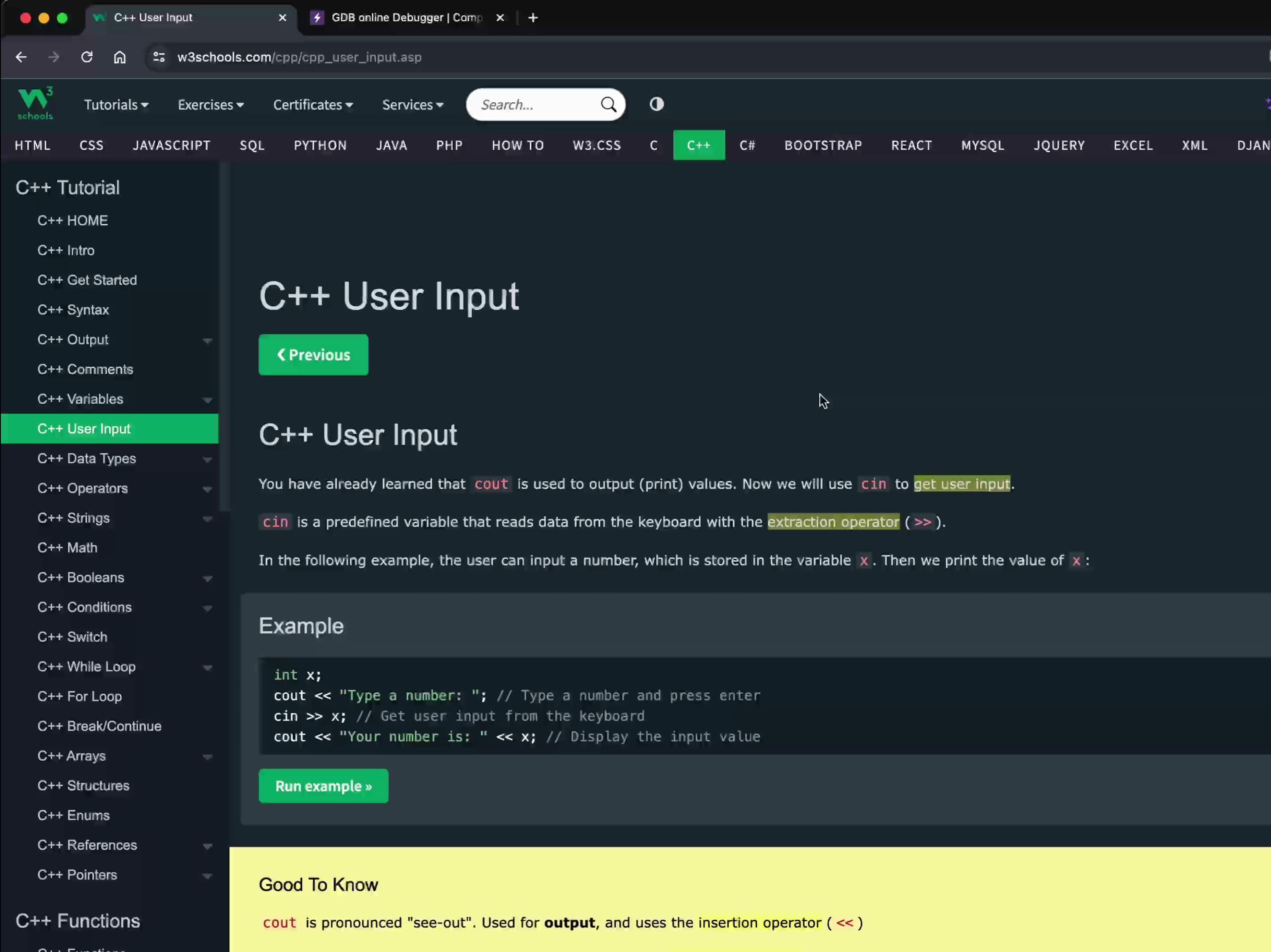Click the Run example button

click(x=323, y=786)
